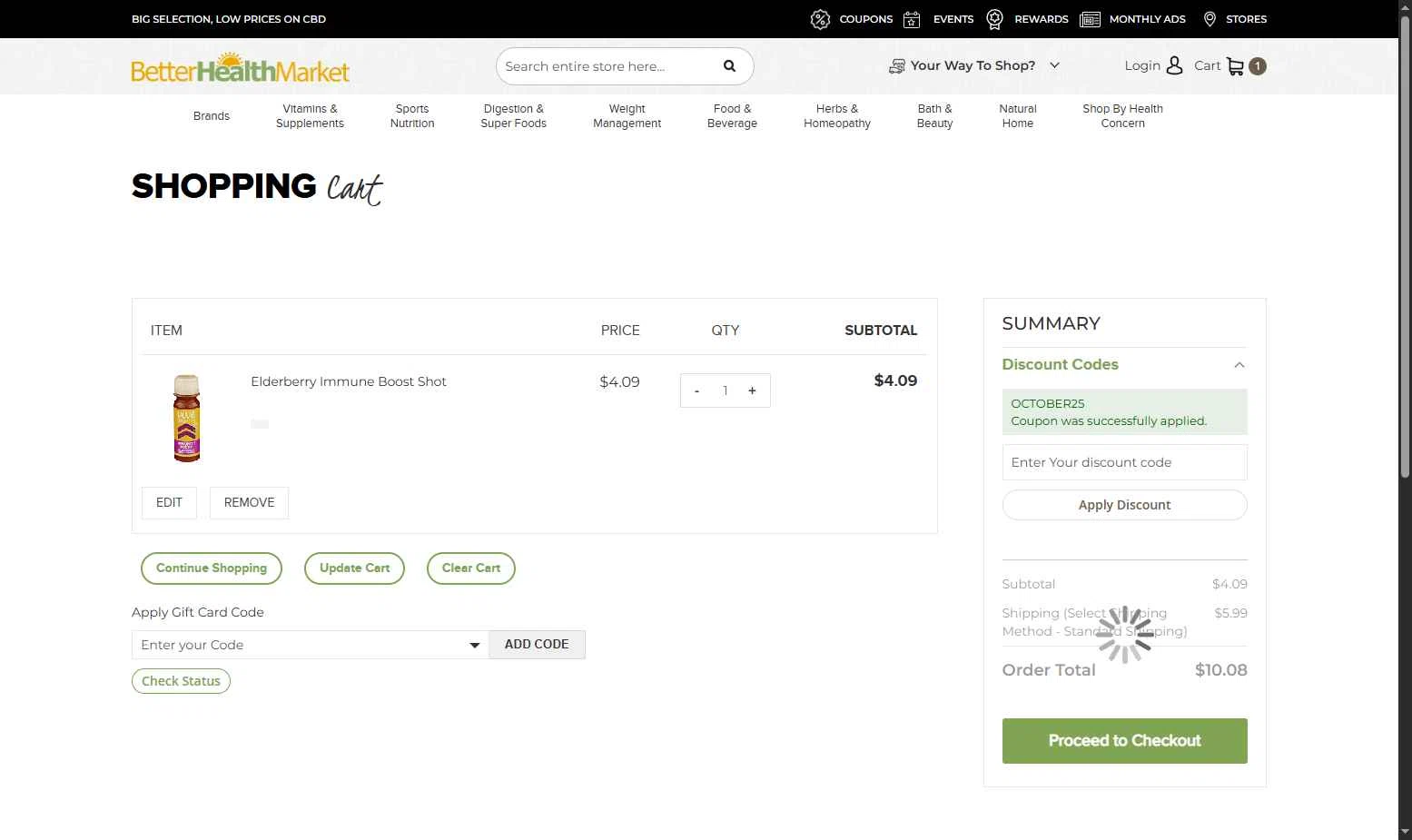This screenshot has width=1412, height=840.
Task: Click the COUPONS link text
Action: coord(865,19)
